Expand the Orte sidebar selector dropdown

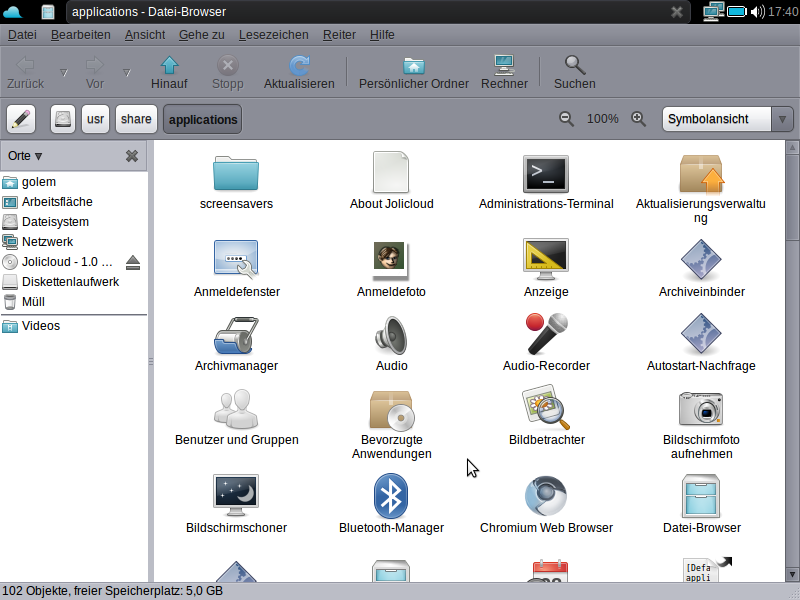(25, 156)
